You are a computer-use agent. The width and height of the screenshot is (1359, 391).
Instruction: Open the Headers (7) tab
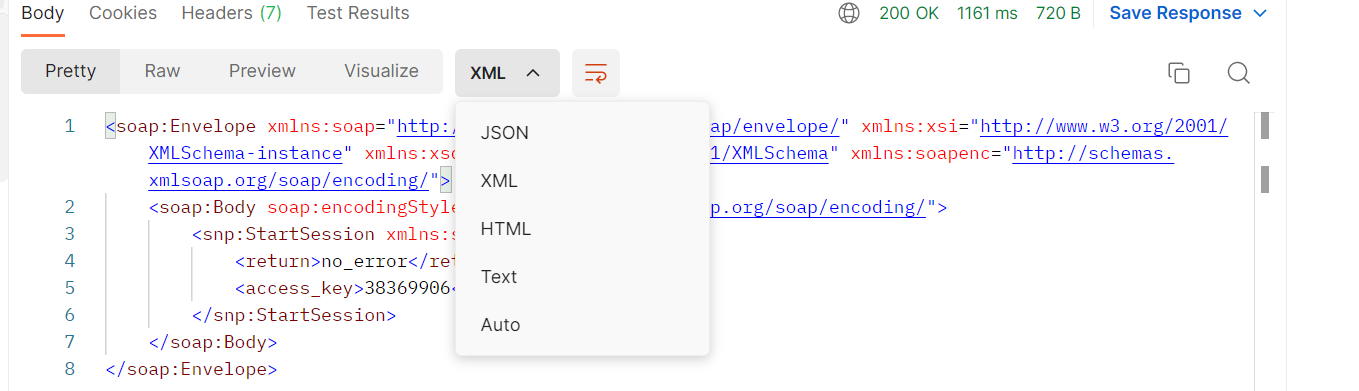click(231, 13)
